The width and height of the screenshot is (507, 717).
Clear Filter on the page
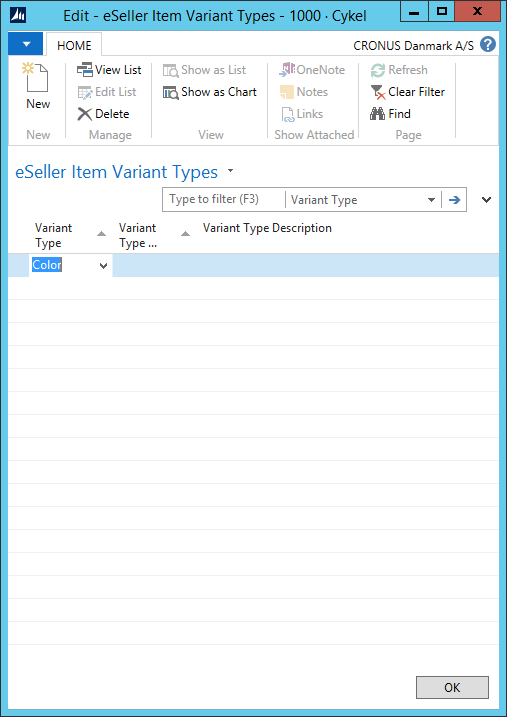[408, 92]
